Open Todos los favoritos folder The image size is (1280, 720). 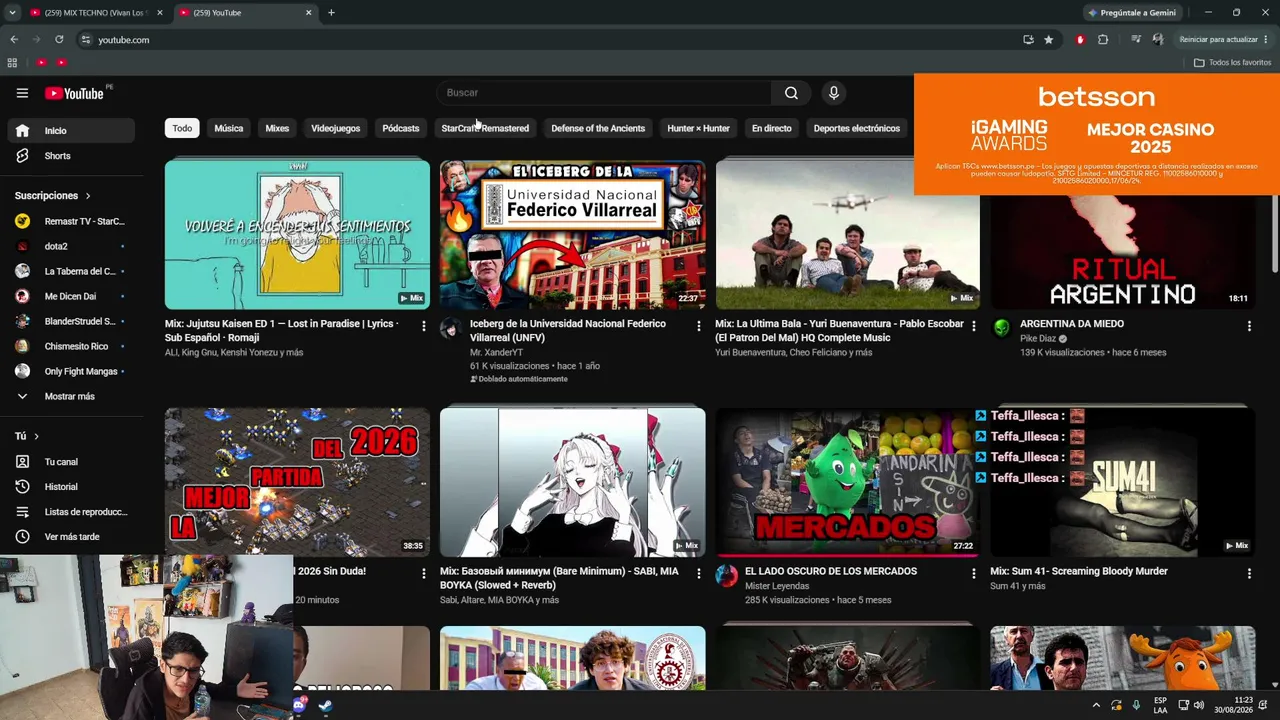(1232, 62)
